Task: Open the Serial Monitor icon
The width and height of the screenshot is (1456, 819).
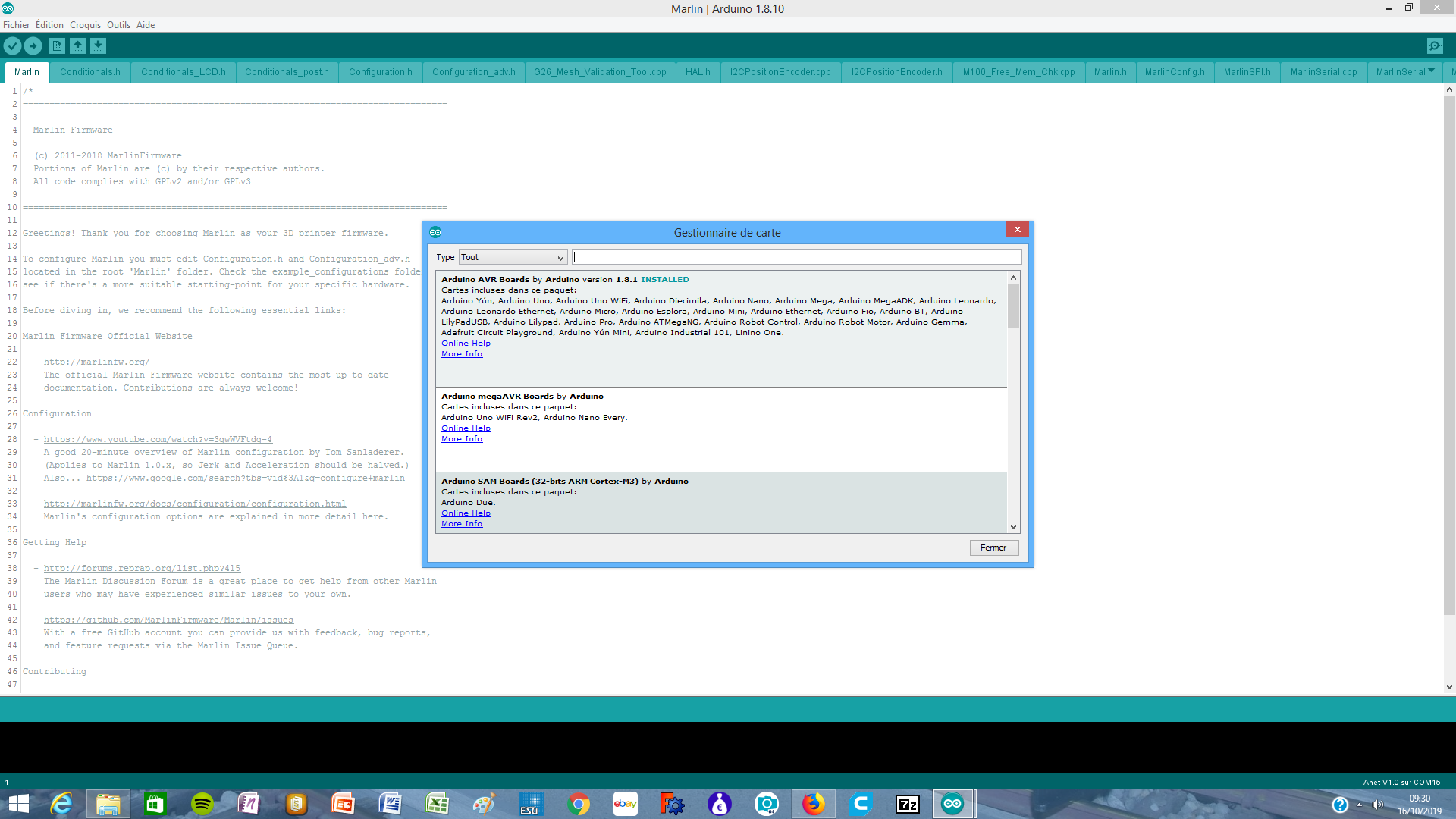Action: [1435, 46]
